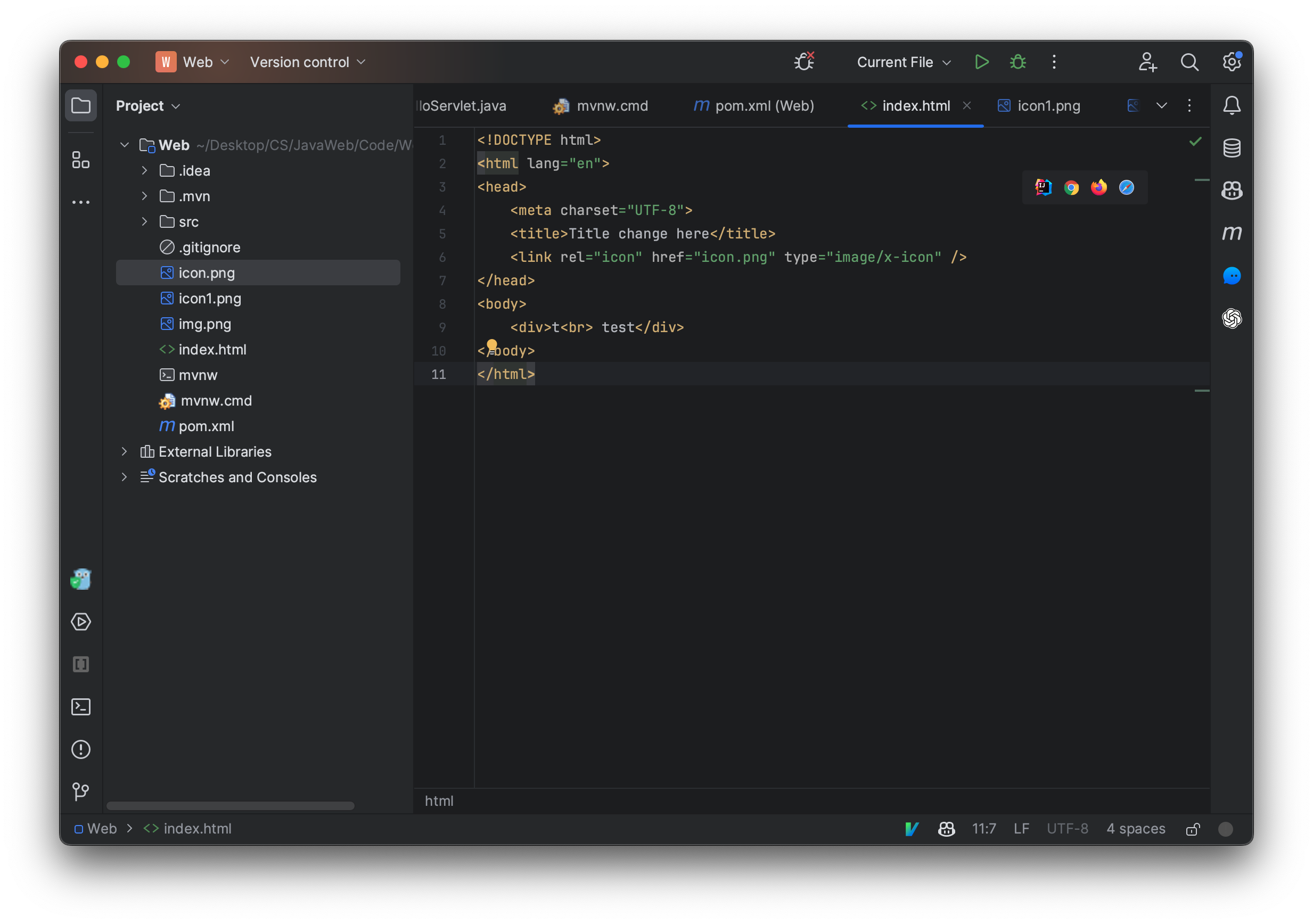The height and width of the screenshot is (924, 1313).
Task: Open the Notifications bell
Action: click(1232, 106)
